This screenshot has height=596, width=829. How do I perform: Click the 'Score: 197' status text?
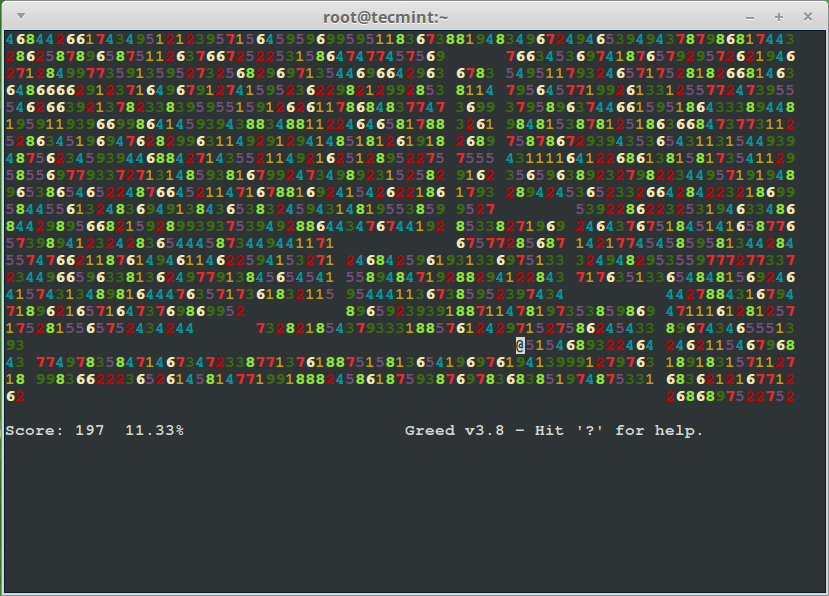(x=55, y=430)
